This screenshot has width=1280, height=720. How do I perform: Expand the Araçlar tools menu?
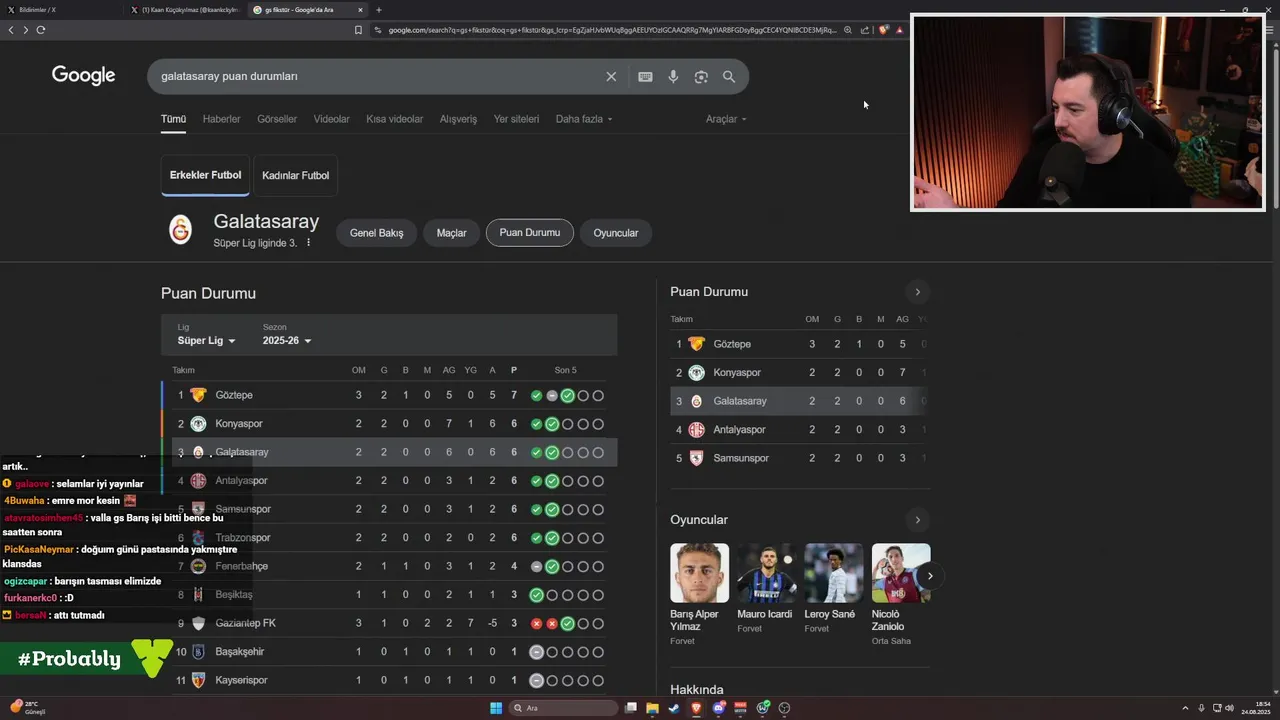click(x=726, y=119)
